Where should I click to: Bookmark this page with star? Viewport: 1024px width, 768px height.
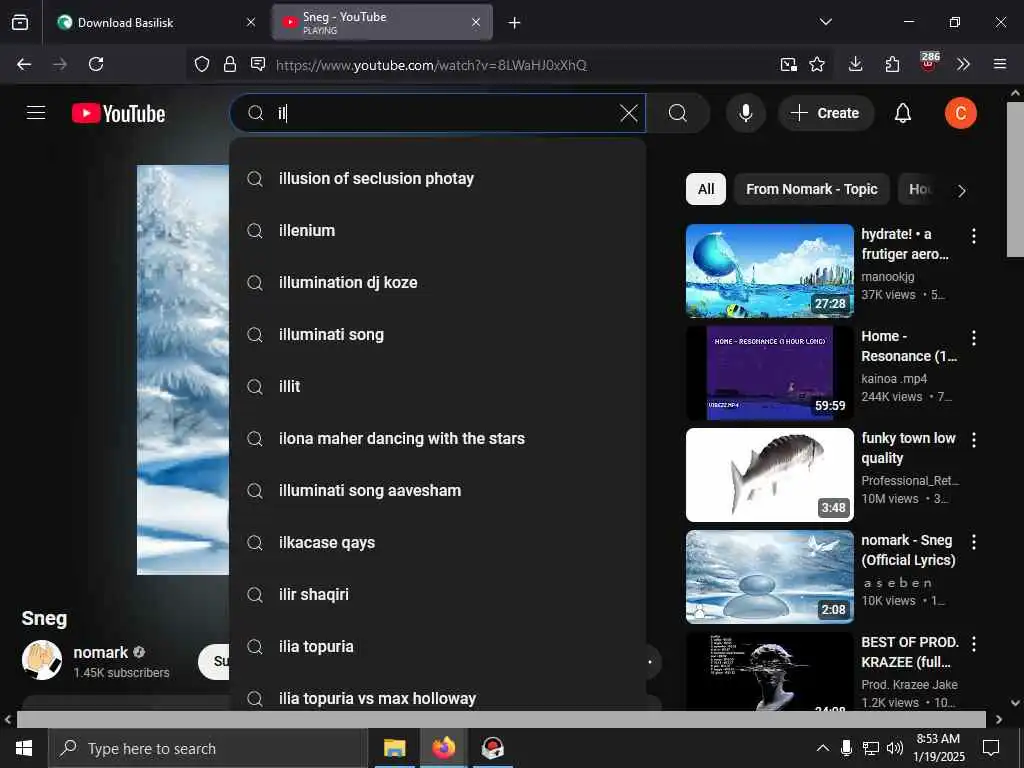pyautogui.click(x=816, y=64)
